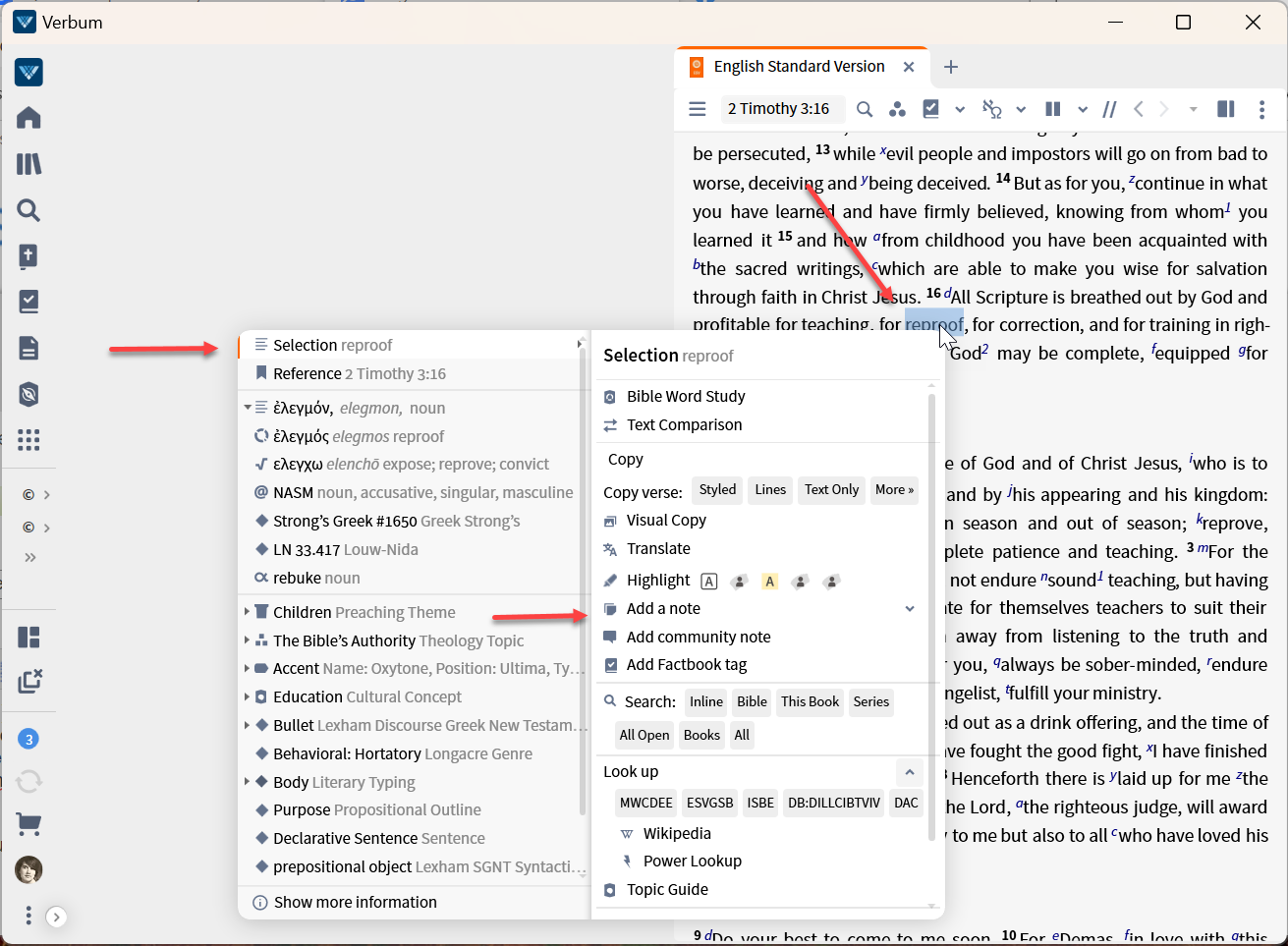This screenshot has width=1288, height=946.
Task: Open Wikipedia lookup
Action: point(676,833)
